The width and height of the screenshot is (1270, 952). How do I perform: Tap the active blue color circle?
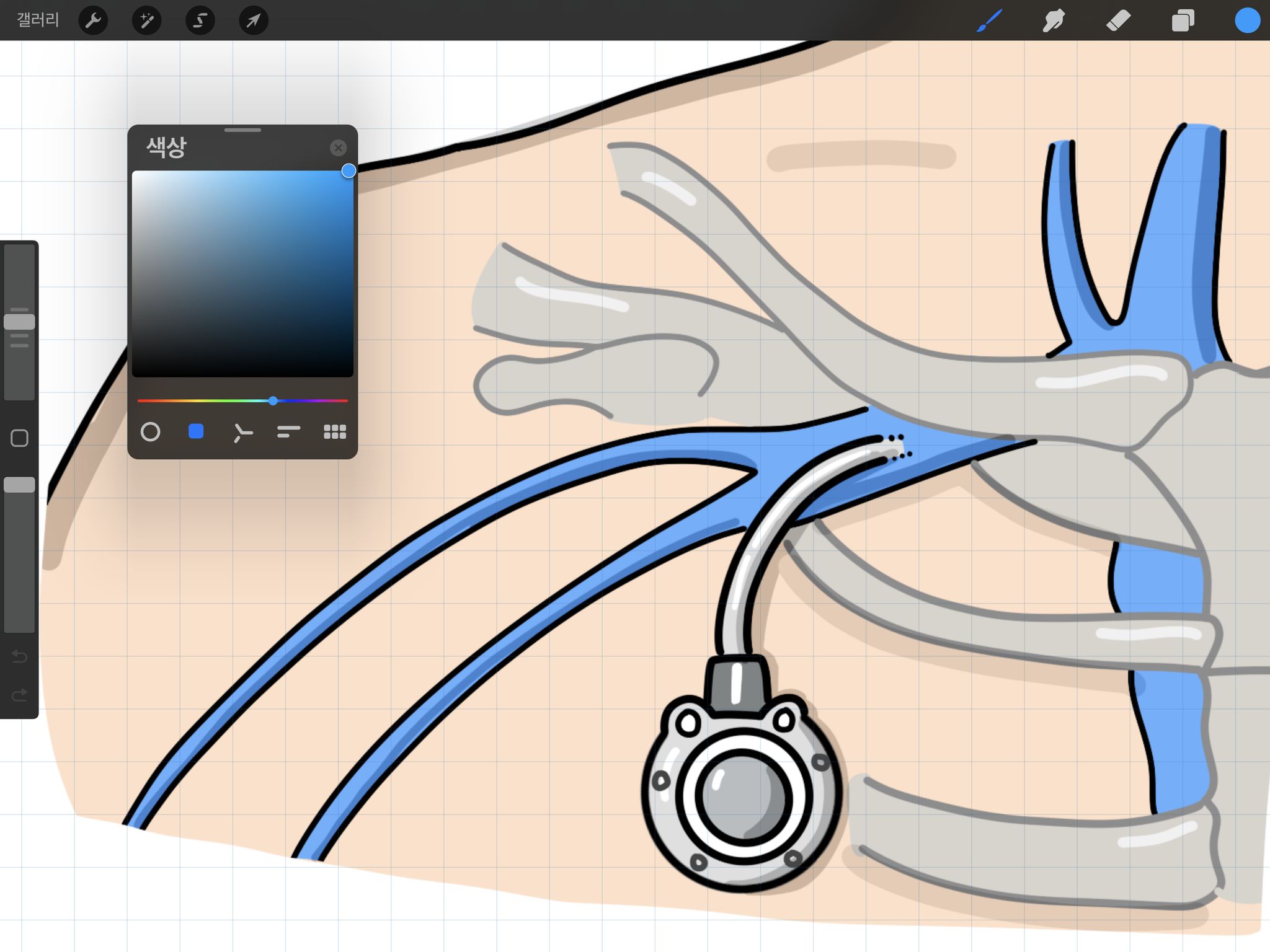pyautogui.click(x=1247, y=20)
